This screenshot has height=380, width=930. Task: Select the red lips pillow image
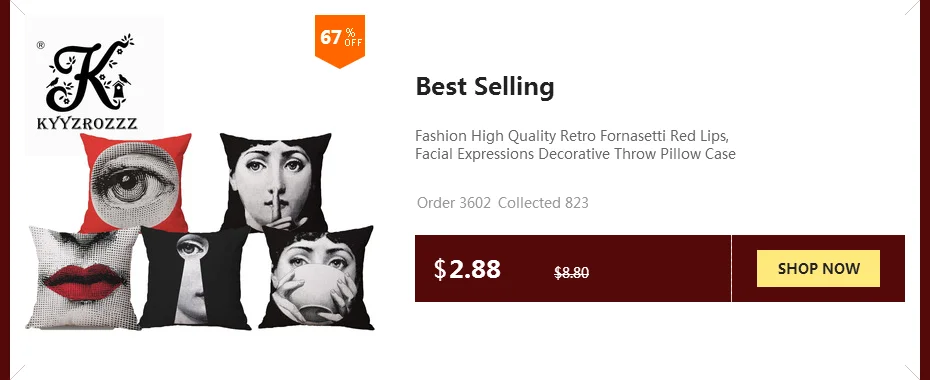[x=83, y=277]
